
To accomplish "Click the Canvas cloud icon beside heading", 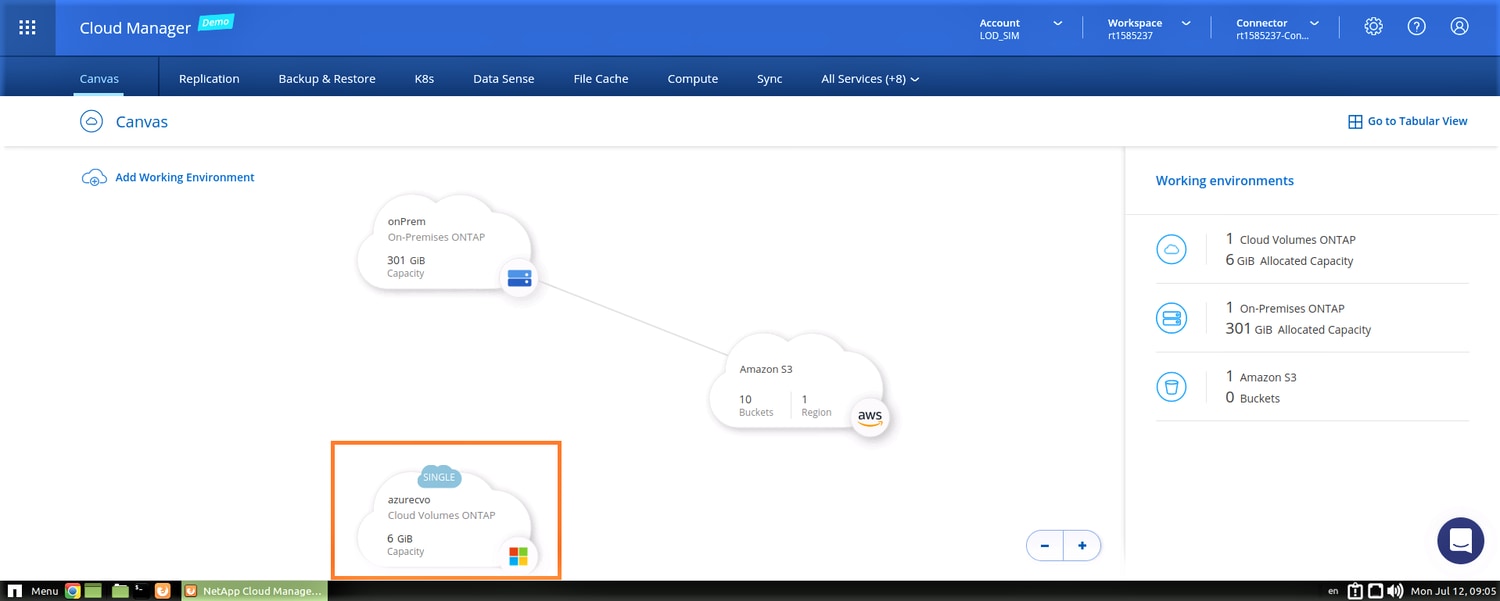I will coord(92,122).
